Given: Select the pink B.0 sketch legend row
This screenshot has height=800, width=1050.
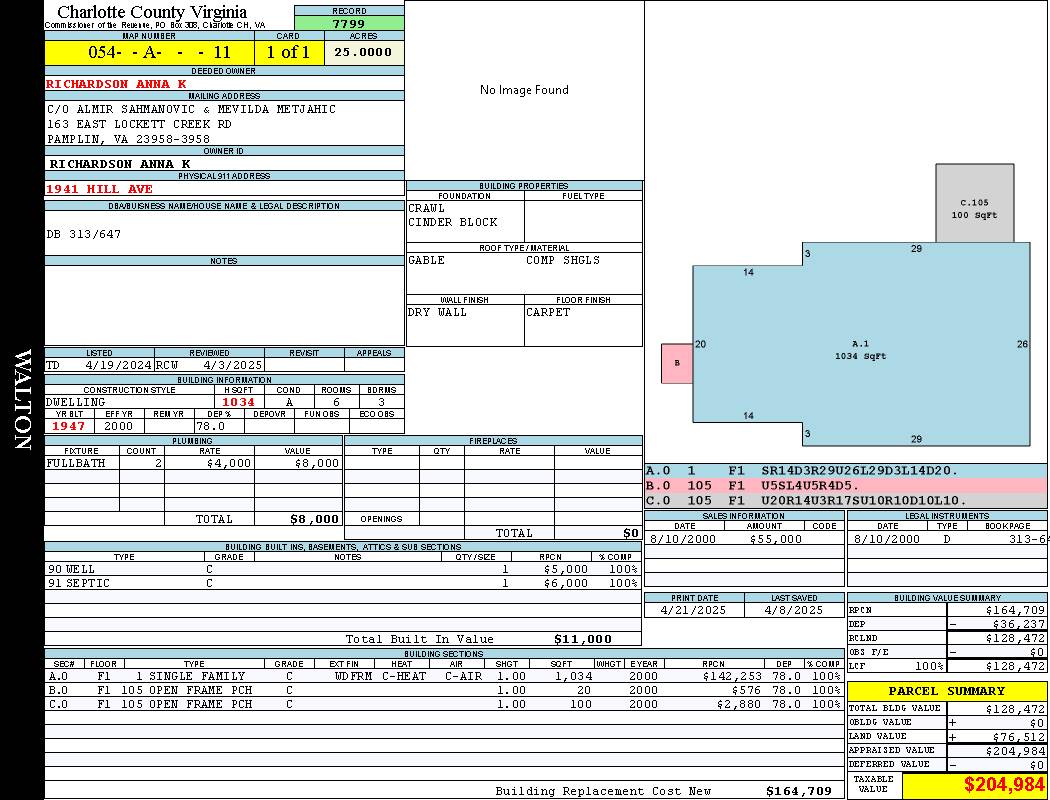Looking at the screenshot, I should point(845,485).
